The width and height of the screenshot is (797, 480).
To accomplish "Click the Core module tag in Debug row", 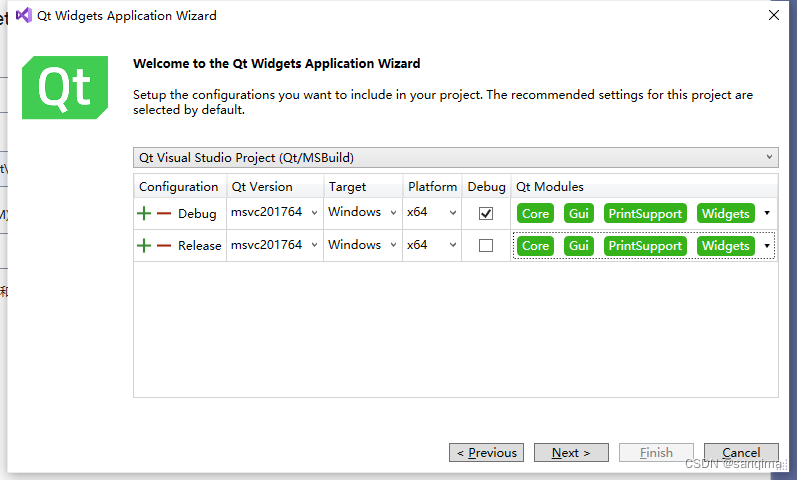I will (x=535, y=214).
